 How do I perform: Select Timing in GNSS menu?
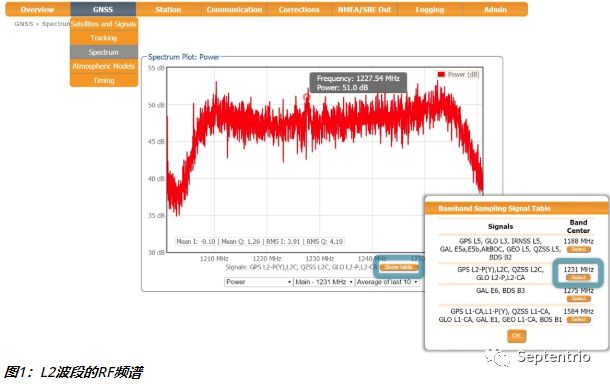(104, 80)
